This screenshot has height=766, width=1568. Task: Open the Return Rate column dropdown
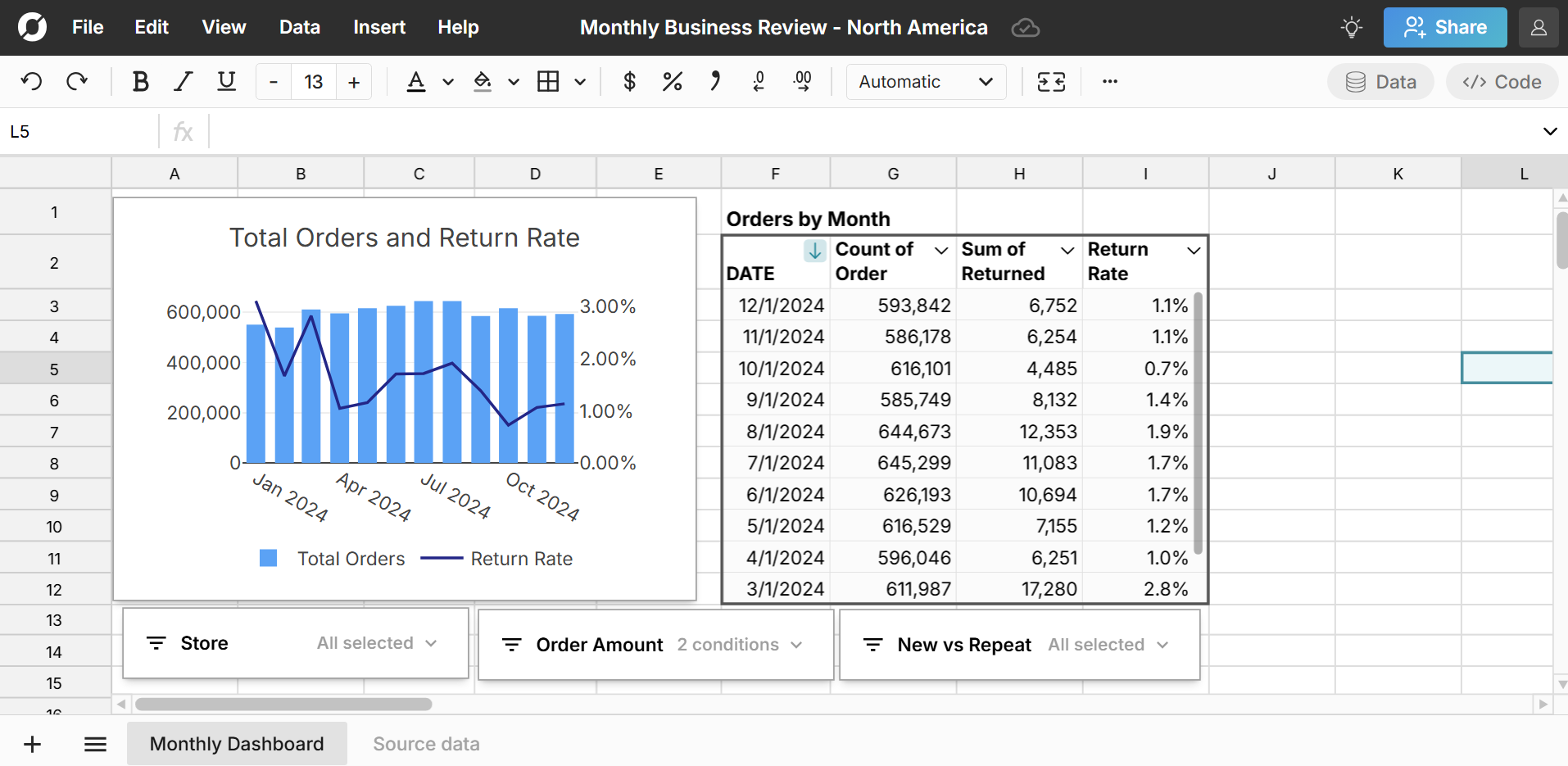[x=1194, y=250]
